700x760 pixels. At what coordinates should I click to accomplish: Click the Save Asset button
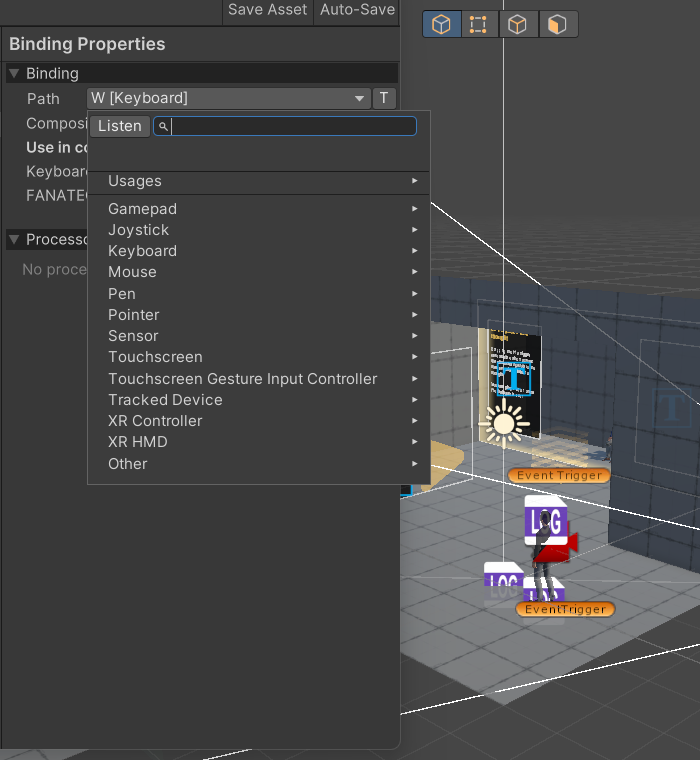pos(267,10)
